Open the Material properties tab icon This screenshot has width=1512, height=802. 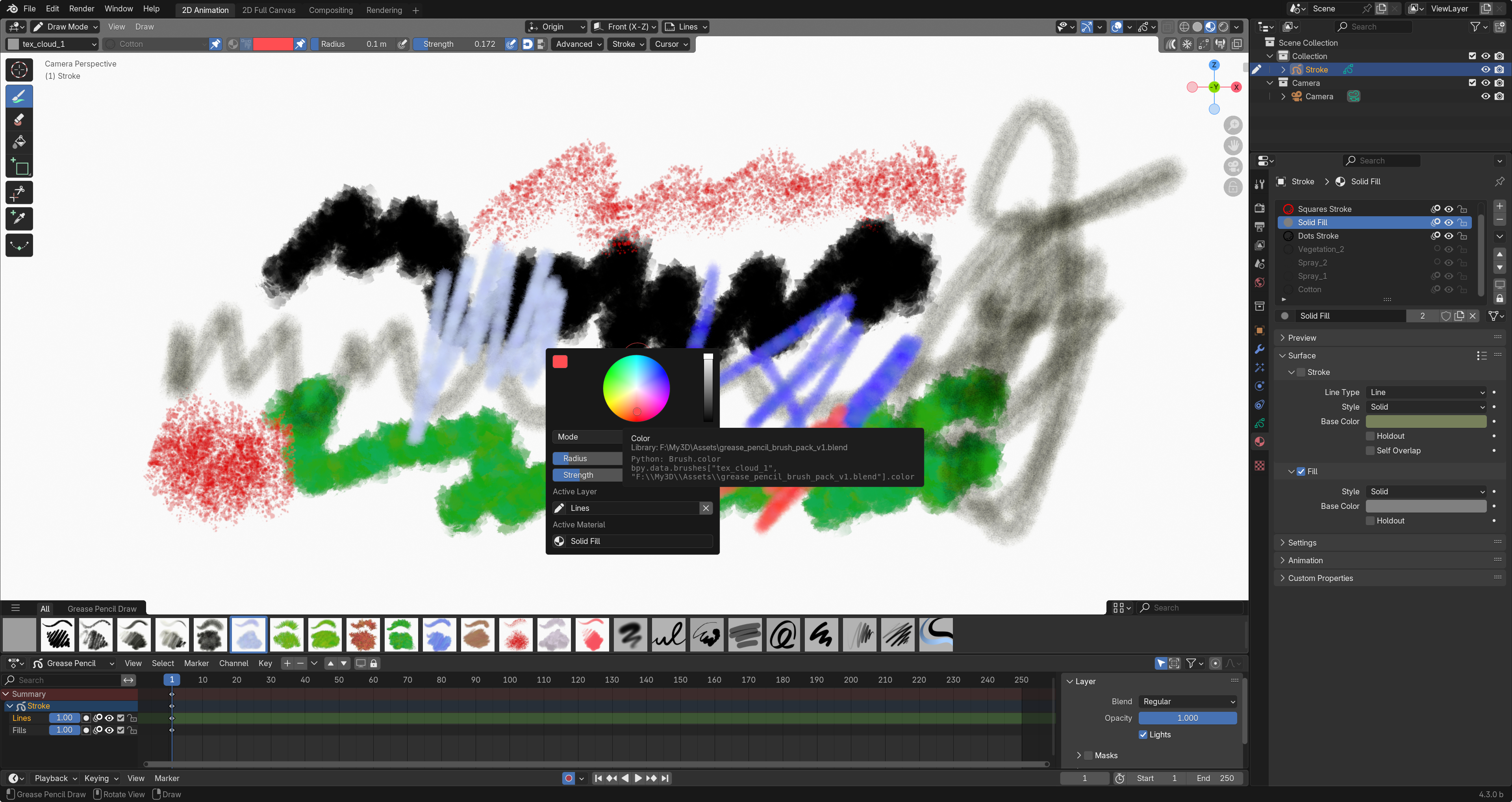pos(1260,442)
